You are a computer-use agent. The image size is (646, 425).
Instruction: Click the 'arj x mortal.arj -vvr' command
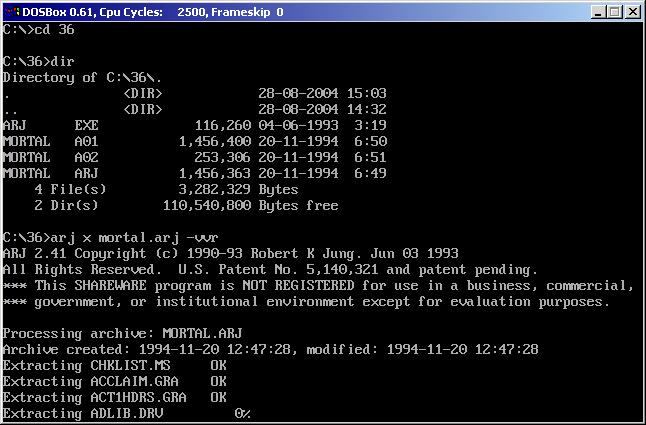click(x=134, y=238)
